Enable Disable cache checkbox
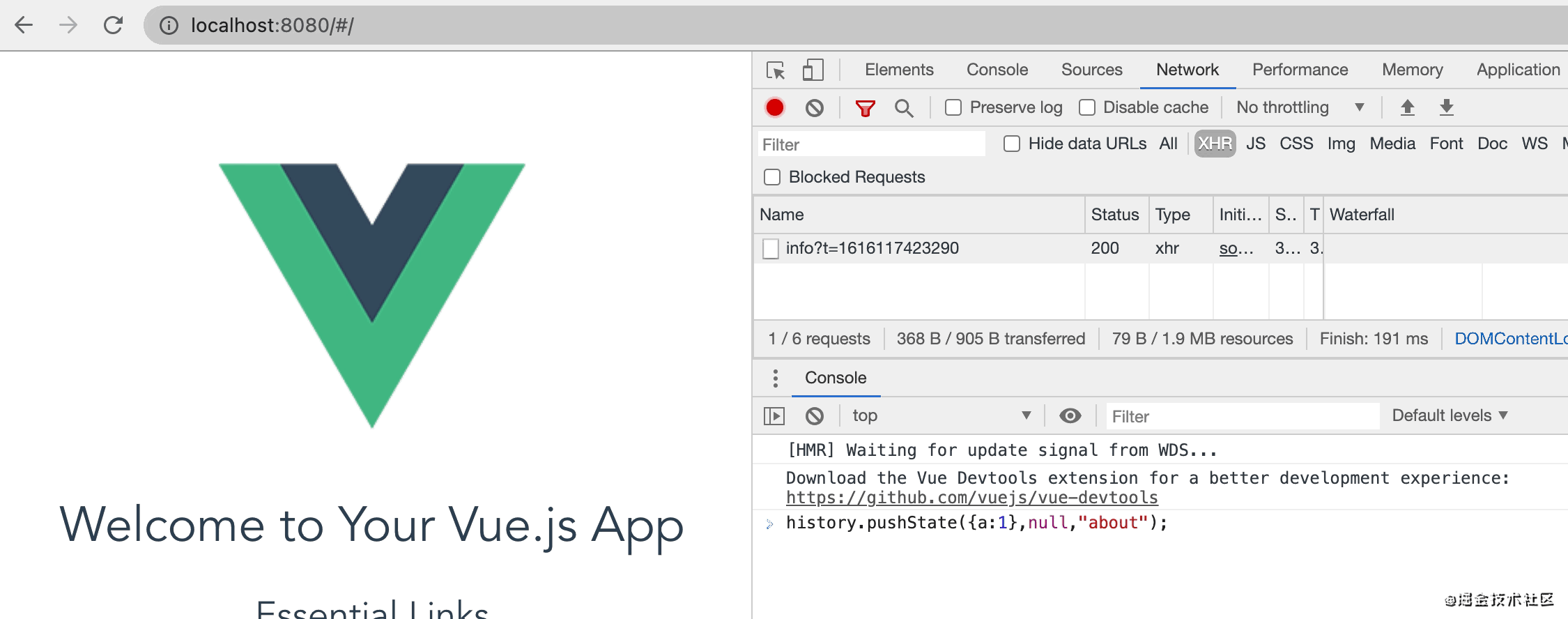Viewport: 1568px width, 619px height. pos(1087,107)
